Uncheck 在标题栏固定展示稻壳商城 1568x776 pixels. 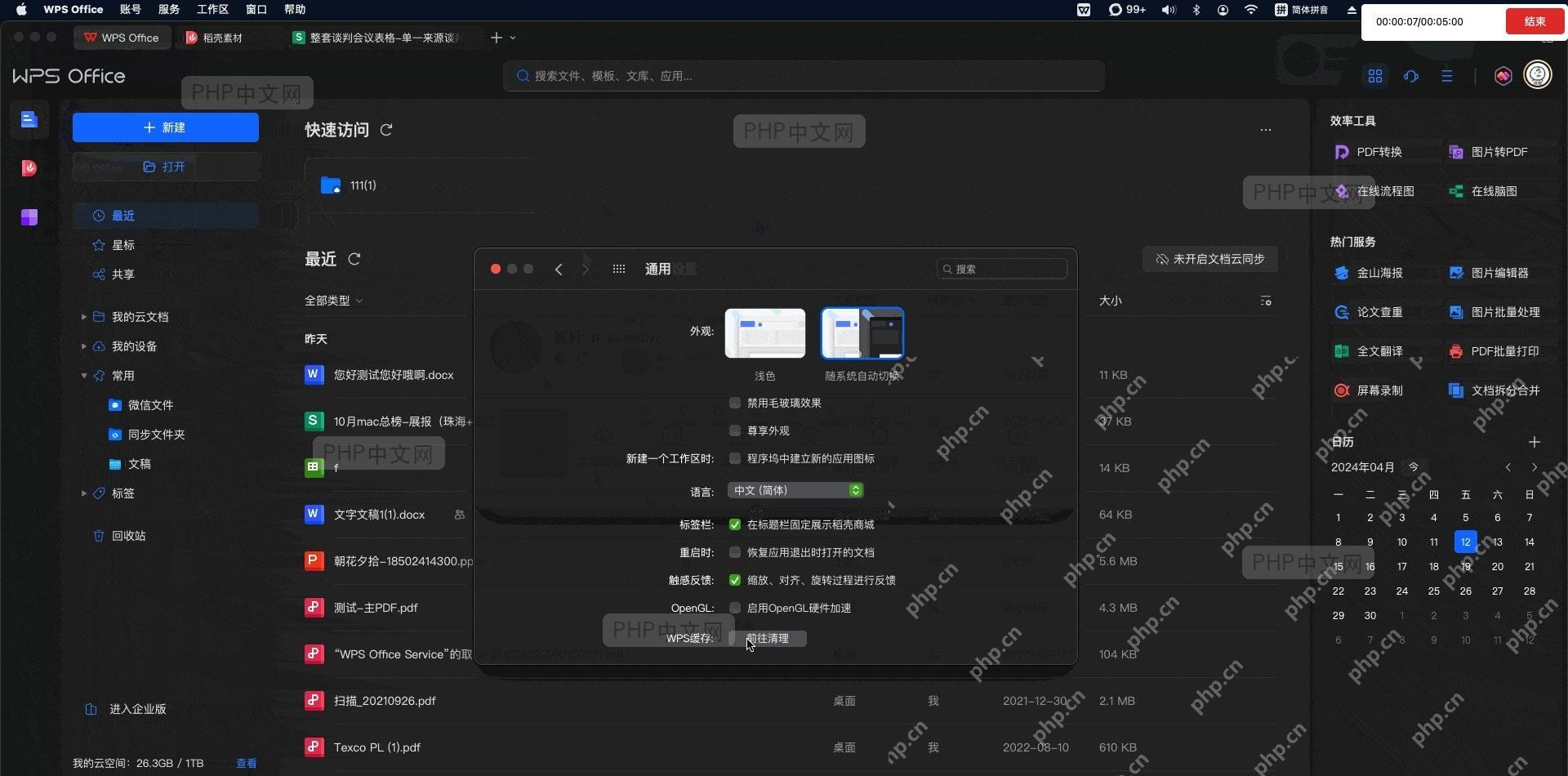pos(735,524)
